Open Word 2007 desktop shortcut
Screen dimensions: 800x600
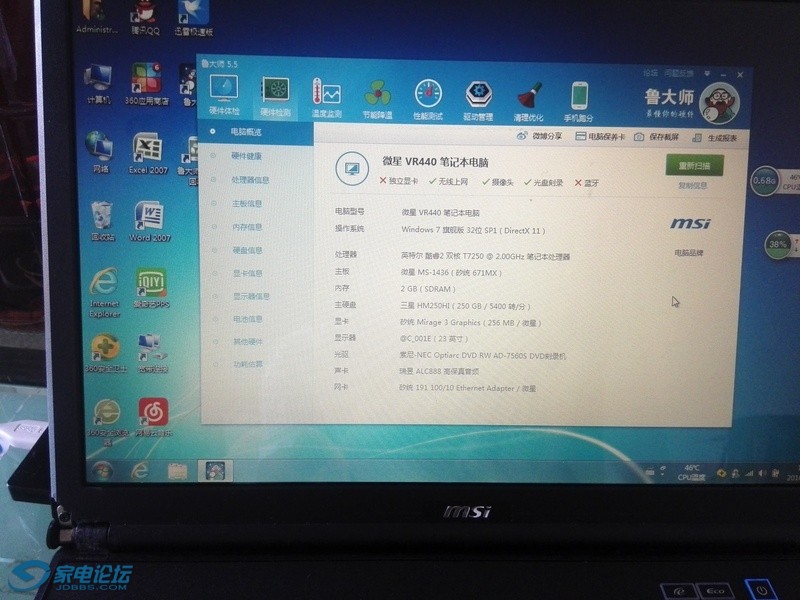(x=149, y=222)
